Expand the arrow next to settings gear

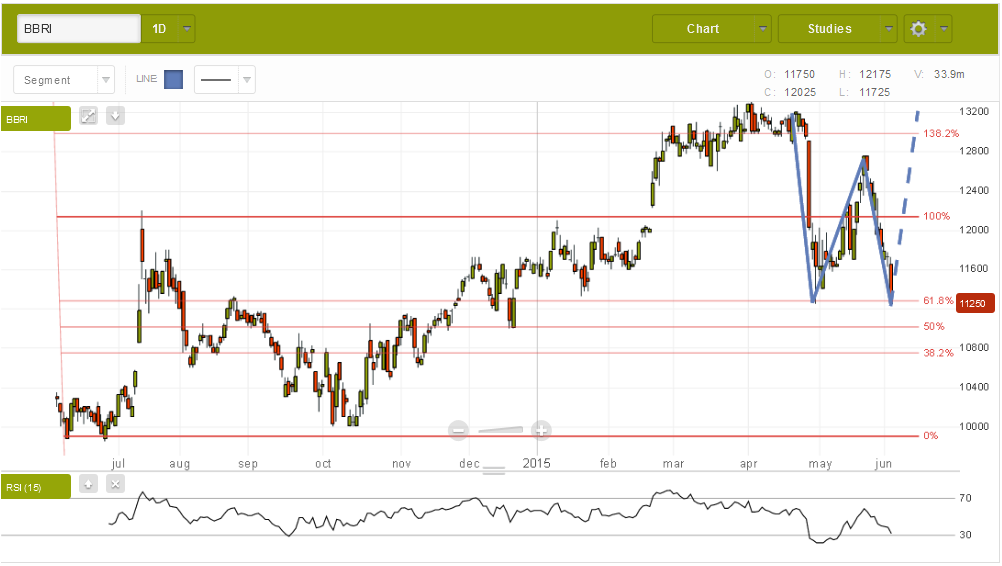coord(945,29)
